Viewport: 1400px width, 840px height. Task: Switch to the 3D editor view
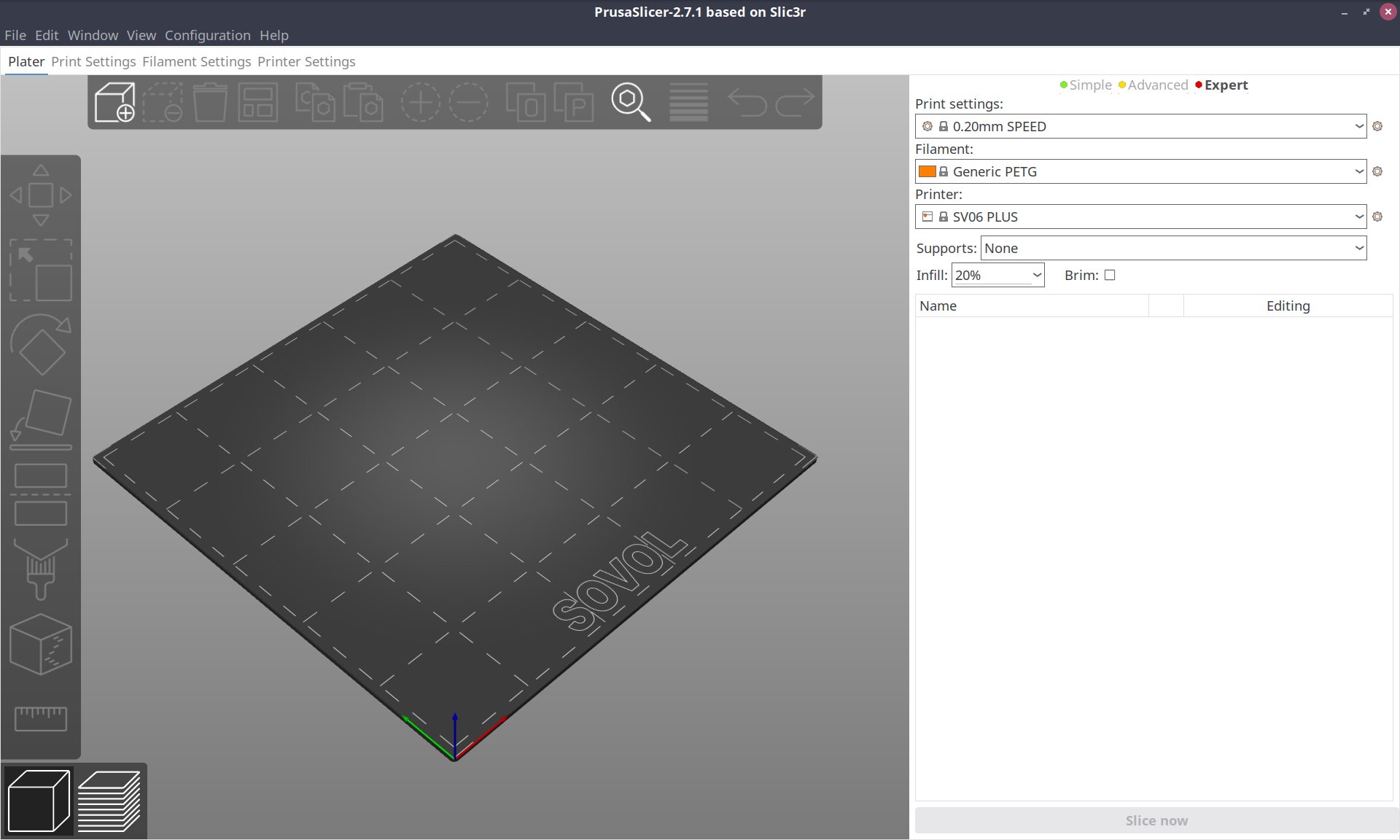tap(39, 801)
